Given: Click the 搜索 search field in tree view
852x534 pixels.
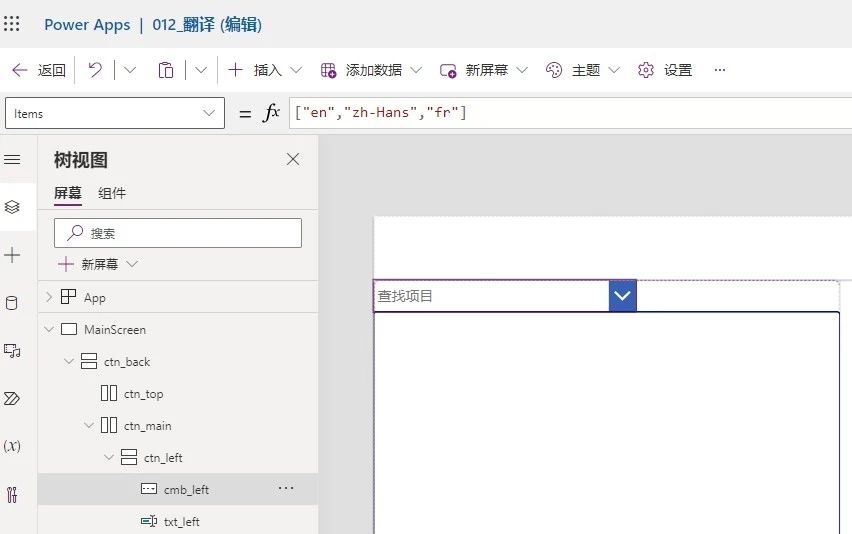Looking at the screenshot, I should coord(178,233).
